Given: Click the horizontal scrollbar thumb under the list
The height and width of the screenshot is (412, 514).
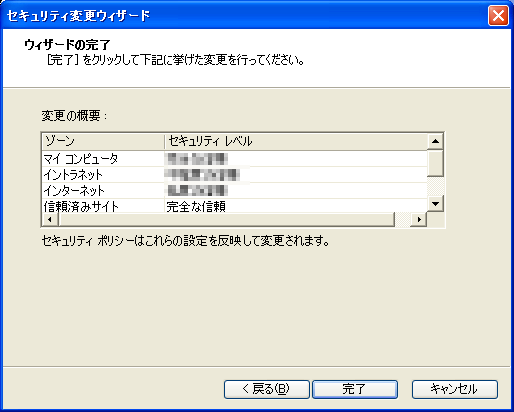Looking at the screenshot, I should (x=226, y=219).
